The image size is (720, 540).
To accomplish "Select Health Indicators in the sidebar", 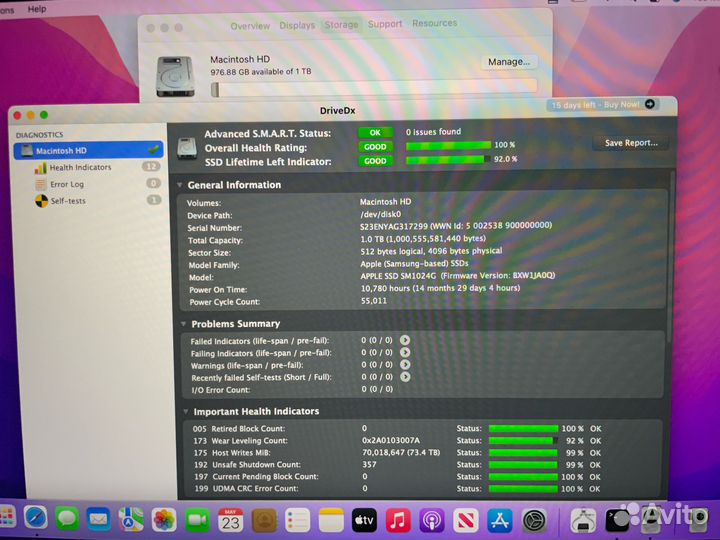I will (80, 168).
